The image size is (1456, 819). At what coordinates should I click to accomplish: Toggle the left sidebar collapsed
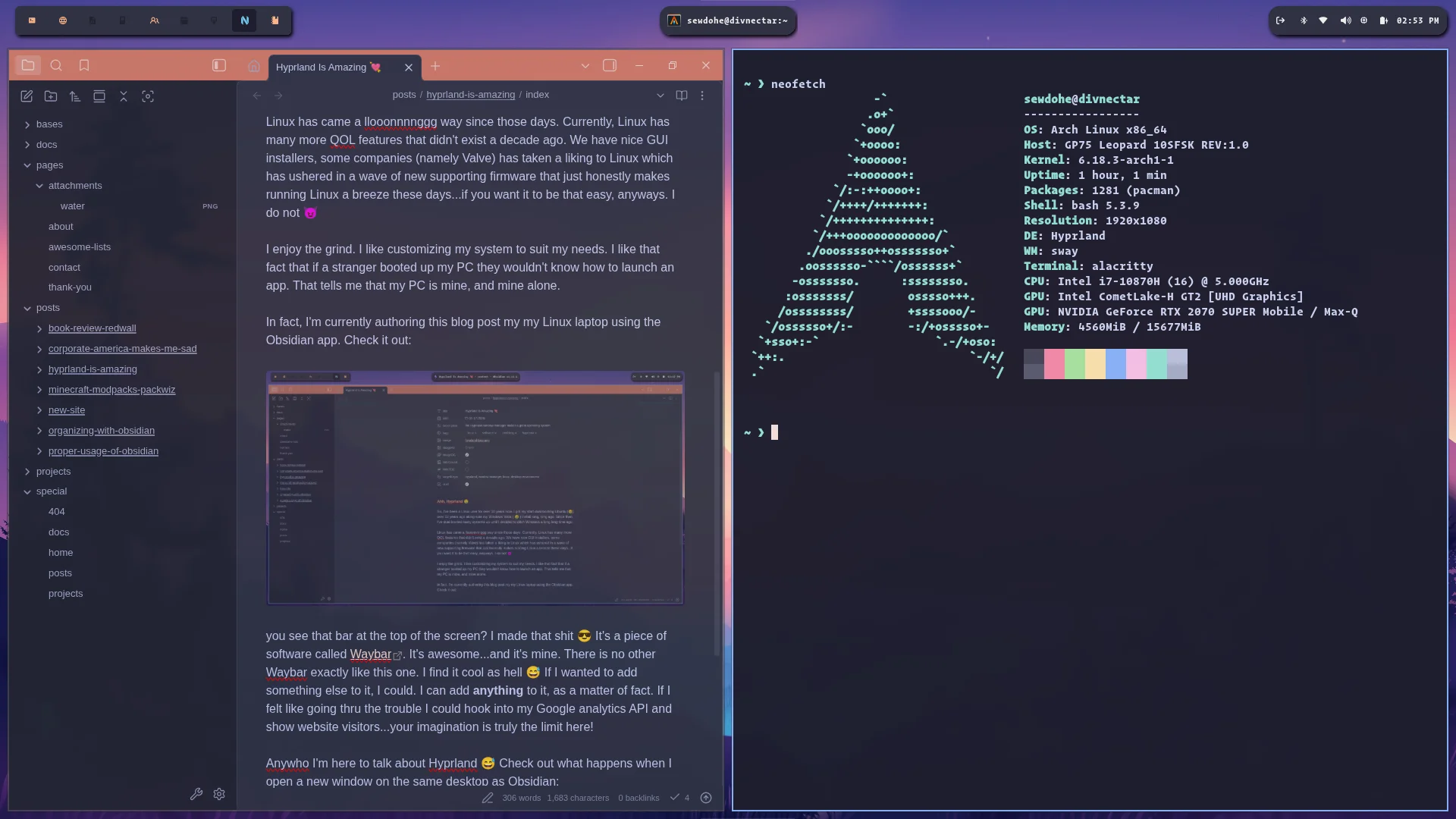(218, 65)
